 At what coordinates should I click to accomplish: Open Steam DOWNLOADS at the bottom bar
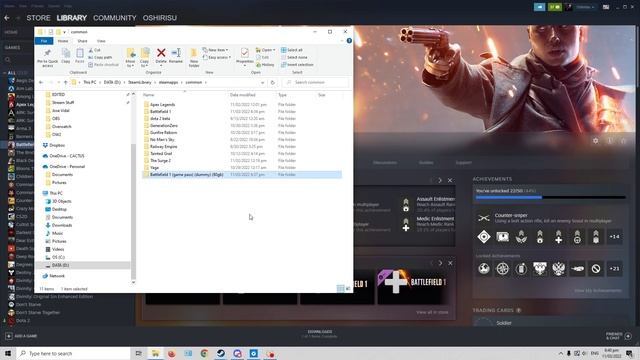tap(320, 334)
